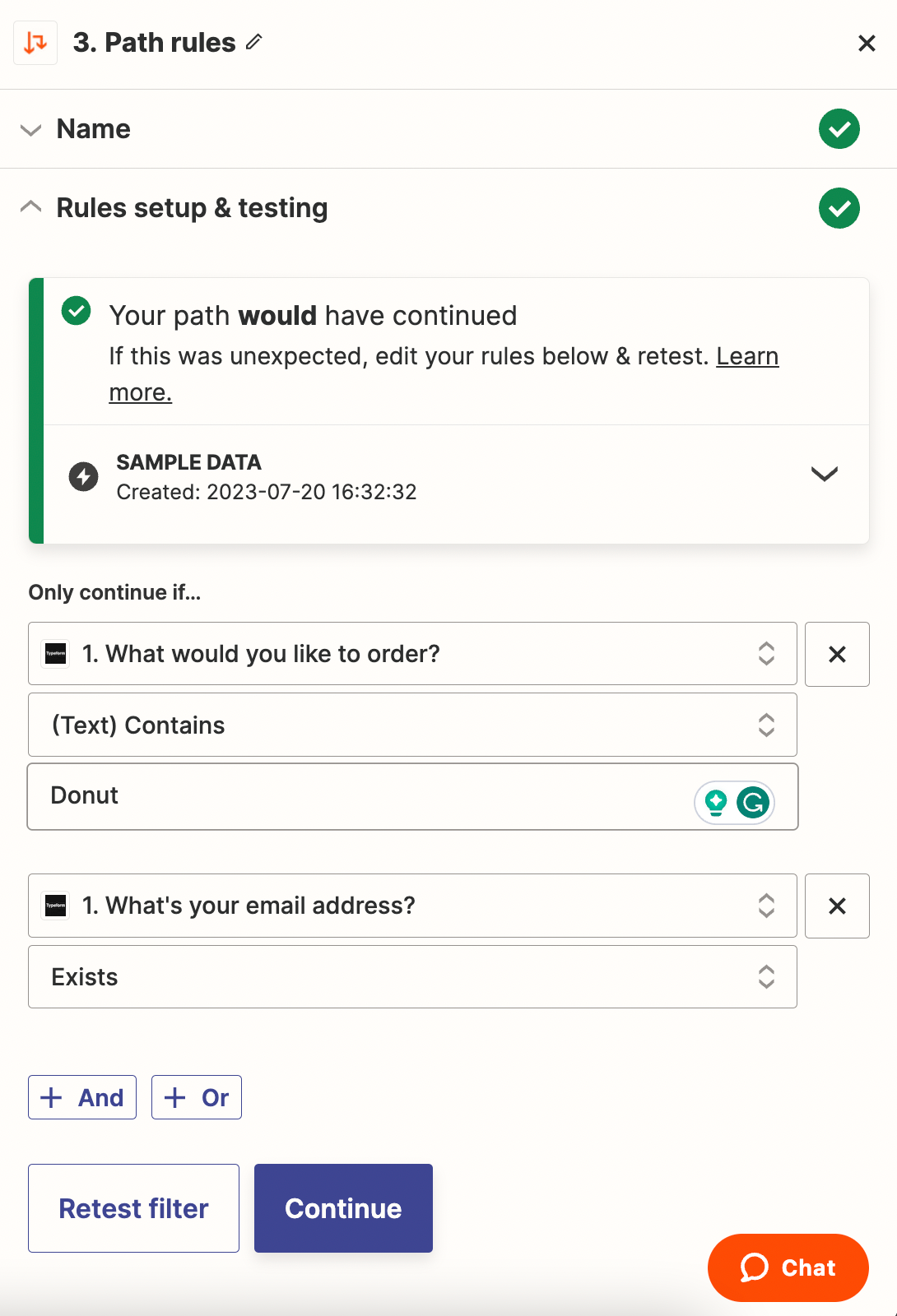Click the pencil icon to rename step
Viewport: 897px width, 1316px height.
pyautogui.click(x=254, y=41)
